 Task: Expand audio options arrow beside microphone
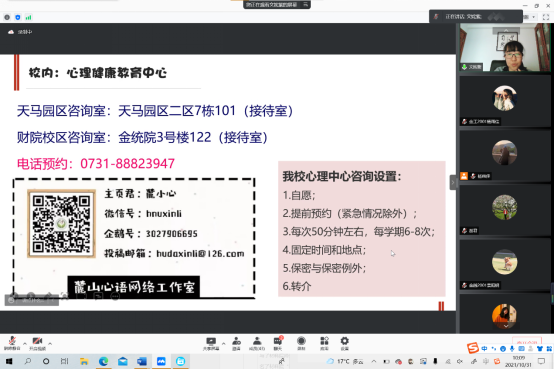pos(25,343)
